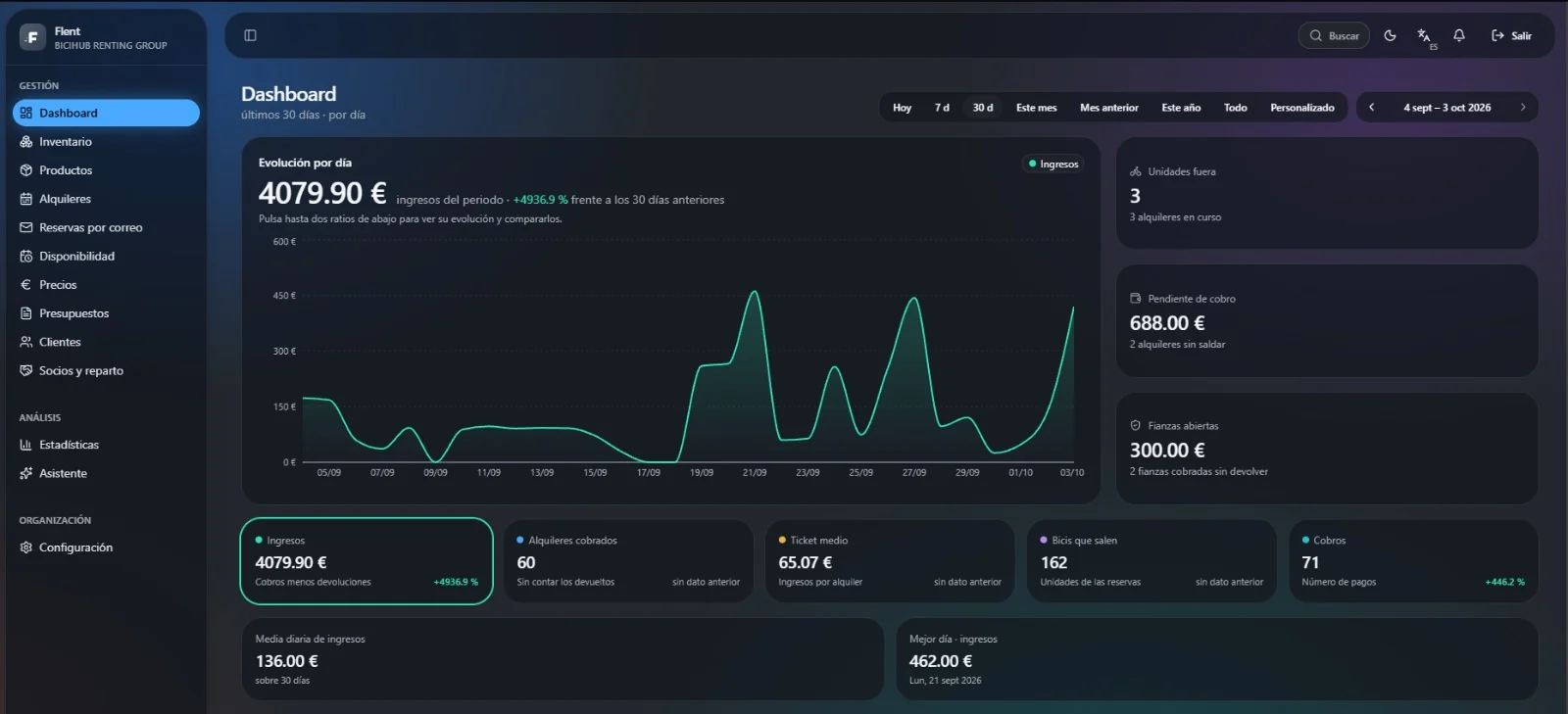Open Dashboard in the sidebar

coord(106,113)
